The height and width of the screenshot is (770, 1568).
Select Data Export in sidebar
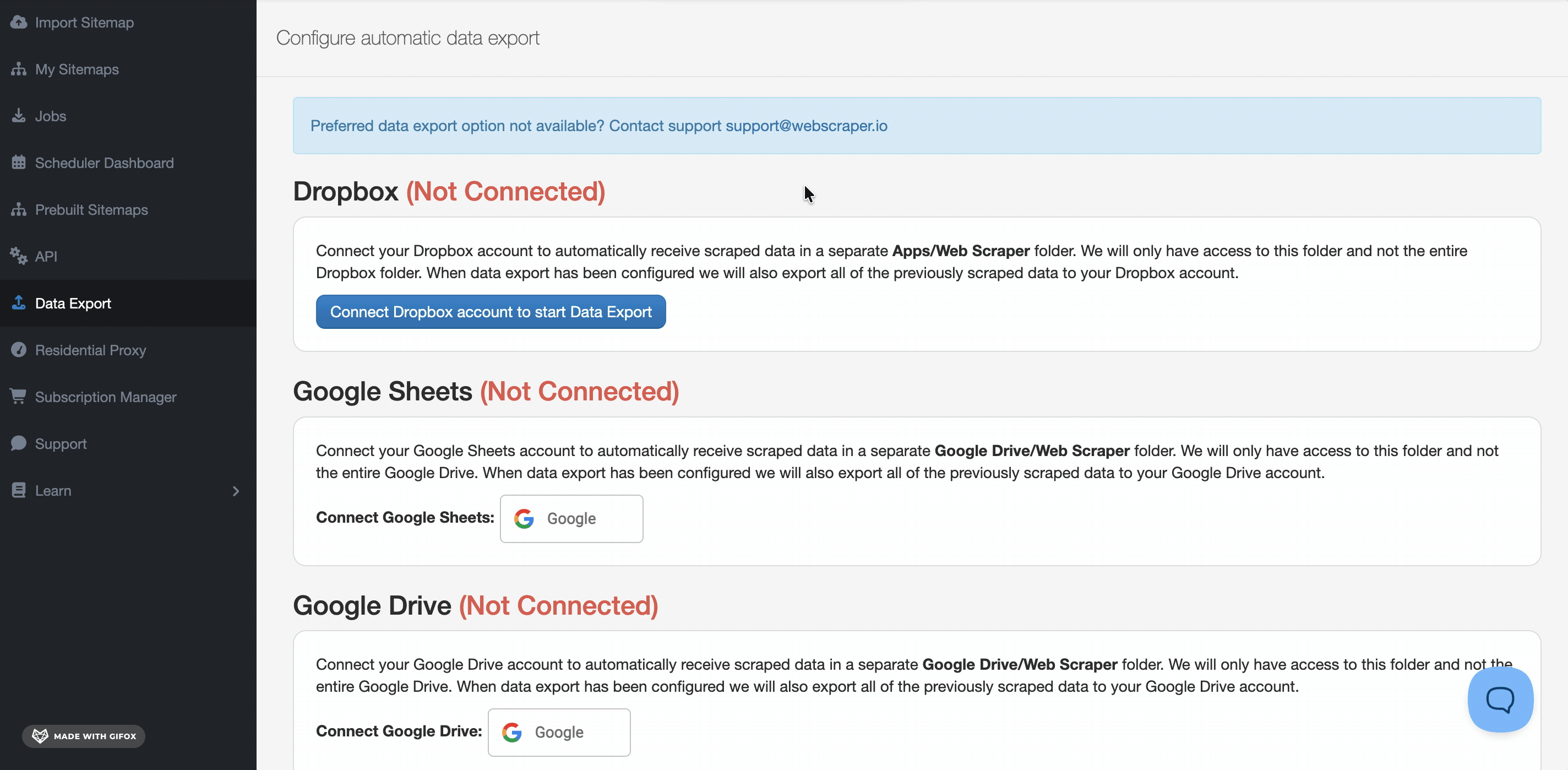pos(128,303)
